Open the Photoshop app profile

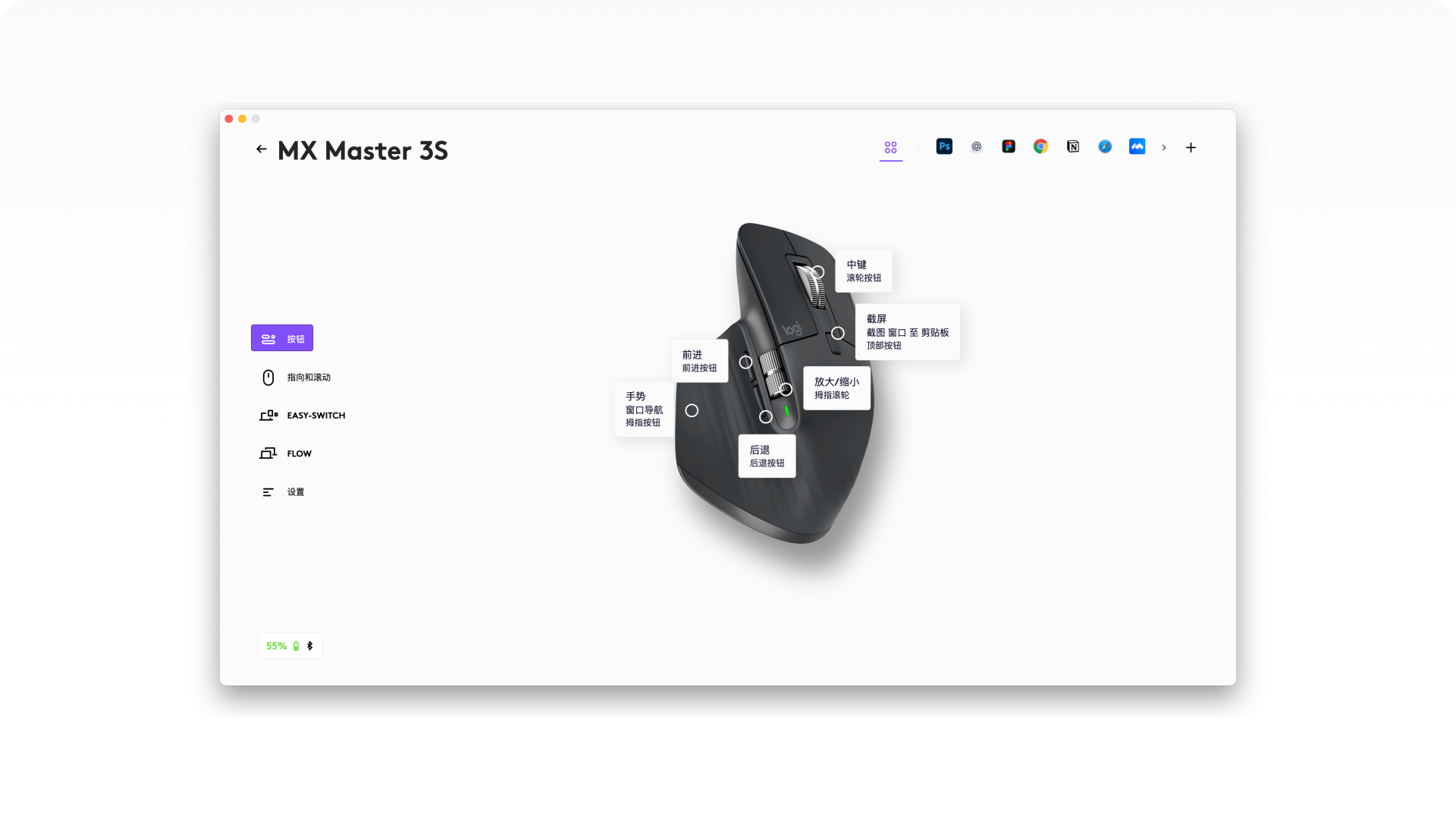[x=944, y=147]
